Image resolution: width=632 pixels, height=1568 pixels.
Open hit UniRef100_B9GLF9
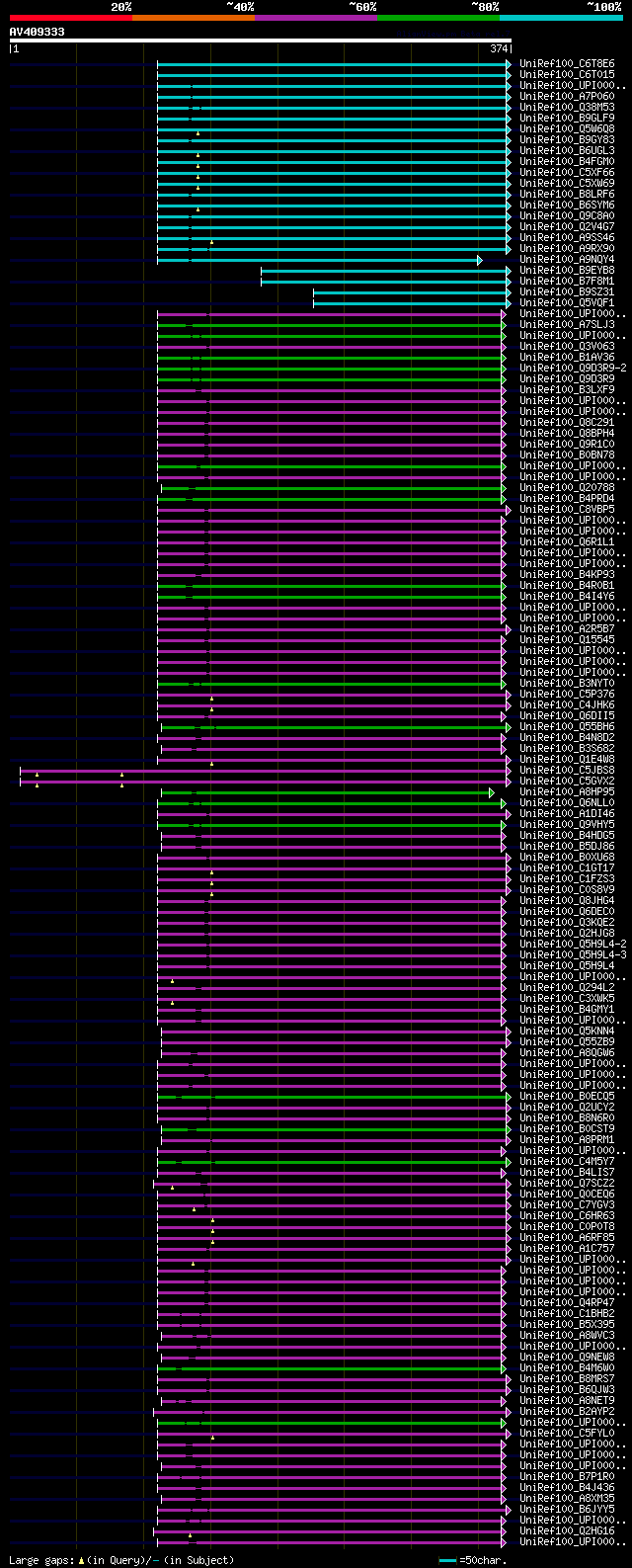567,119
